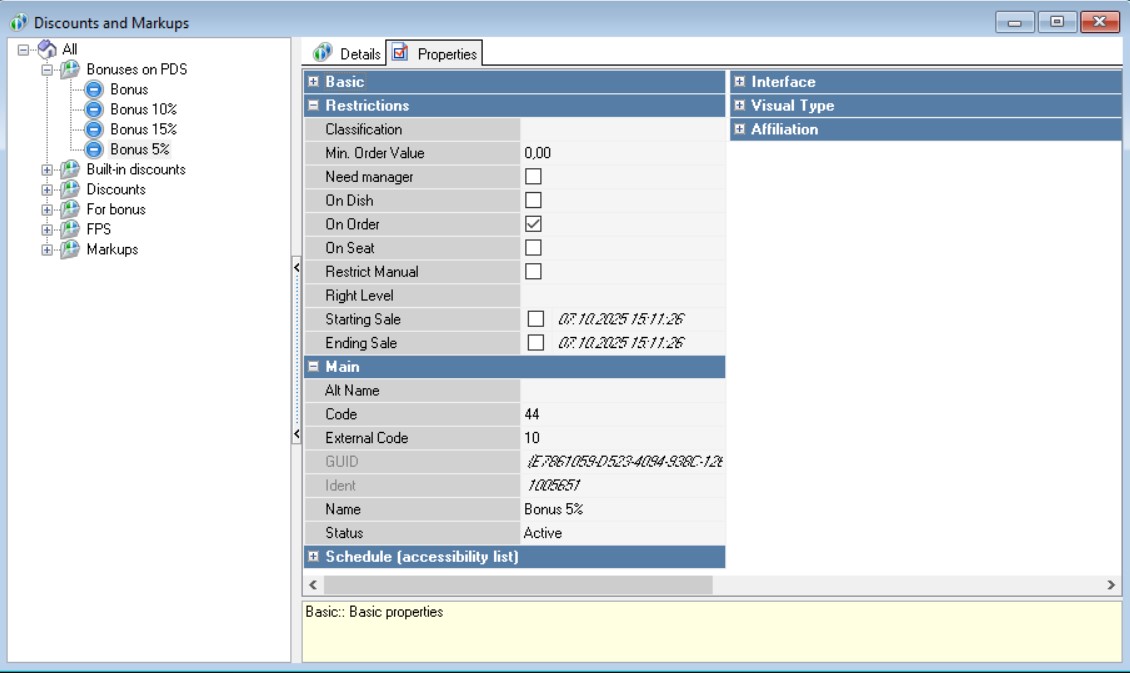Screen dimensions: 1130x673
Task: Click the horizontal scrollbar right arrow
Action: 1111,584
